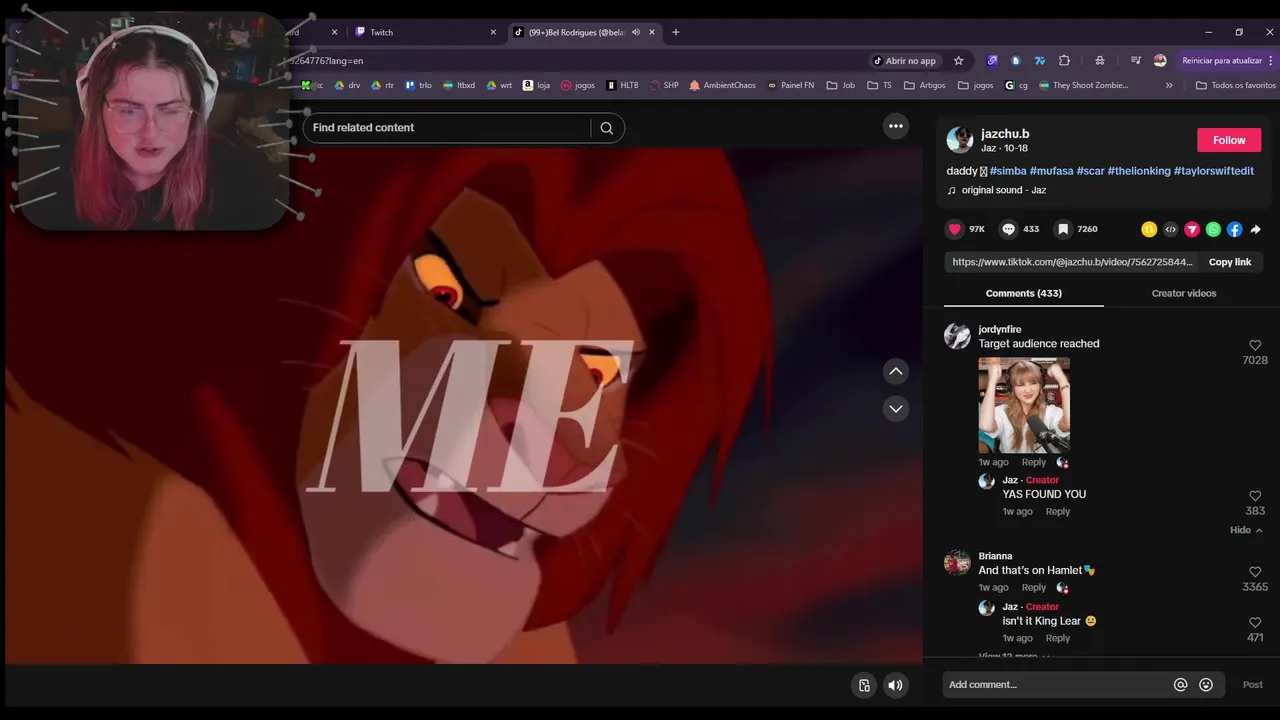This screenshot has height=720, width=1280.
Task: Open jordynfire's profile avatar
Action: pyautogui.click(x=957, y=336)
